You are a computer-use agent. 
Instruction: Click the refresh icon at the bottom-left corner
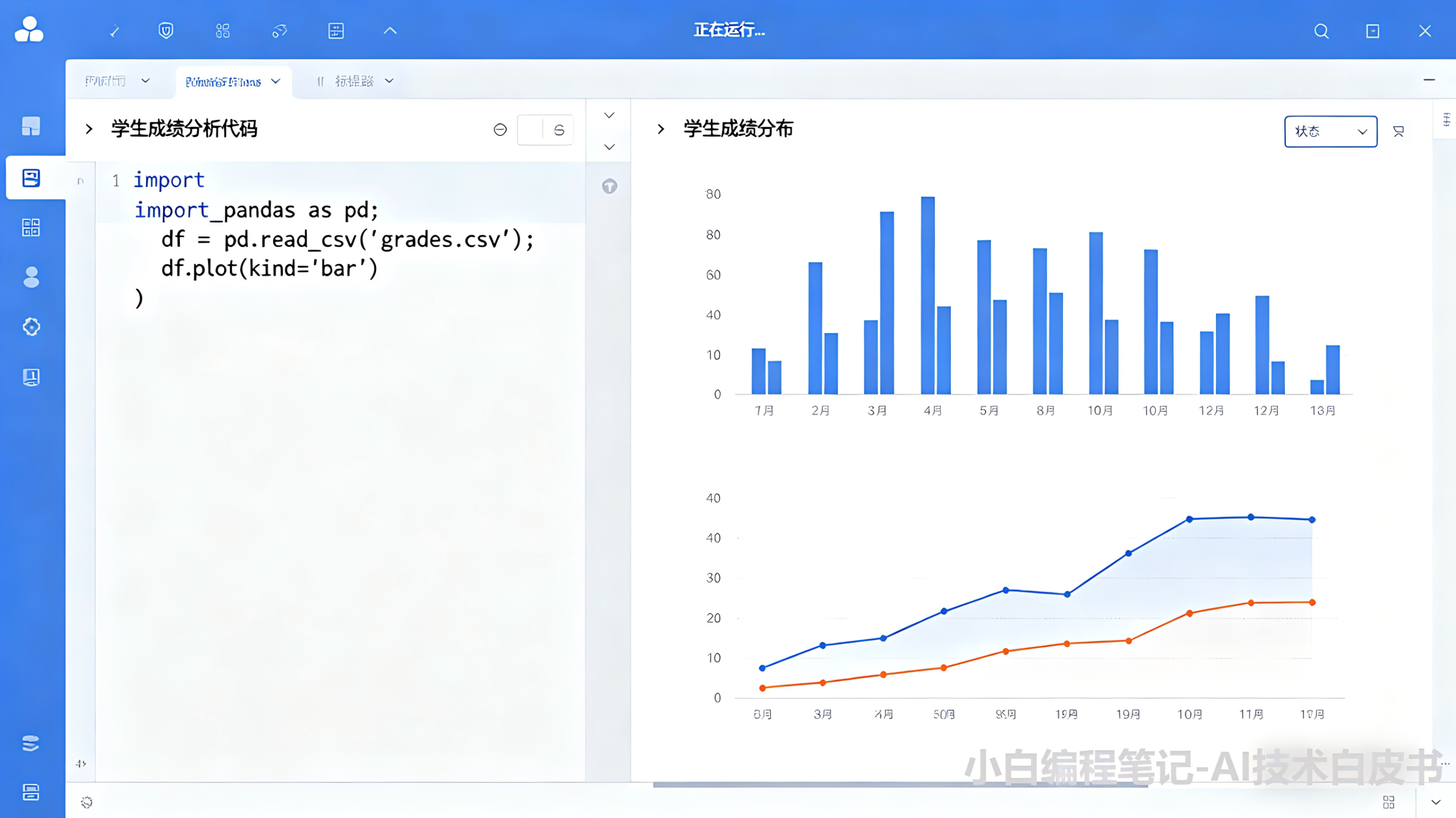click(86, 802)
